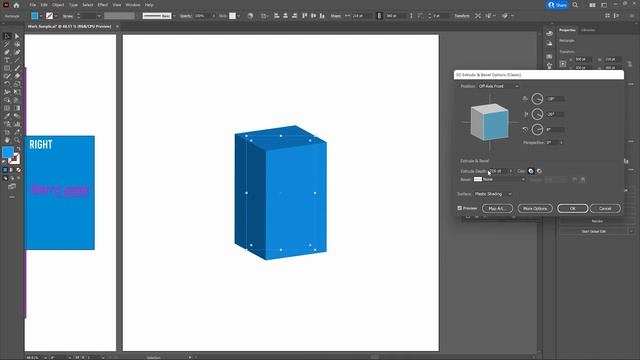Open the Bevel dropdown set to None
The image size is (640, 360).
(x=499, y=179)
